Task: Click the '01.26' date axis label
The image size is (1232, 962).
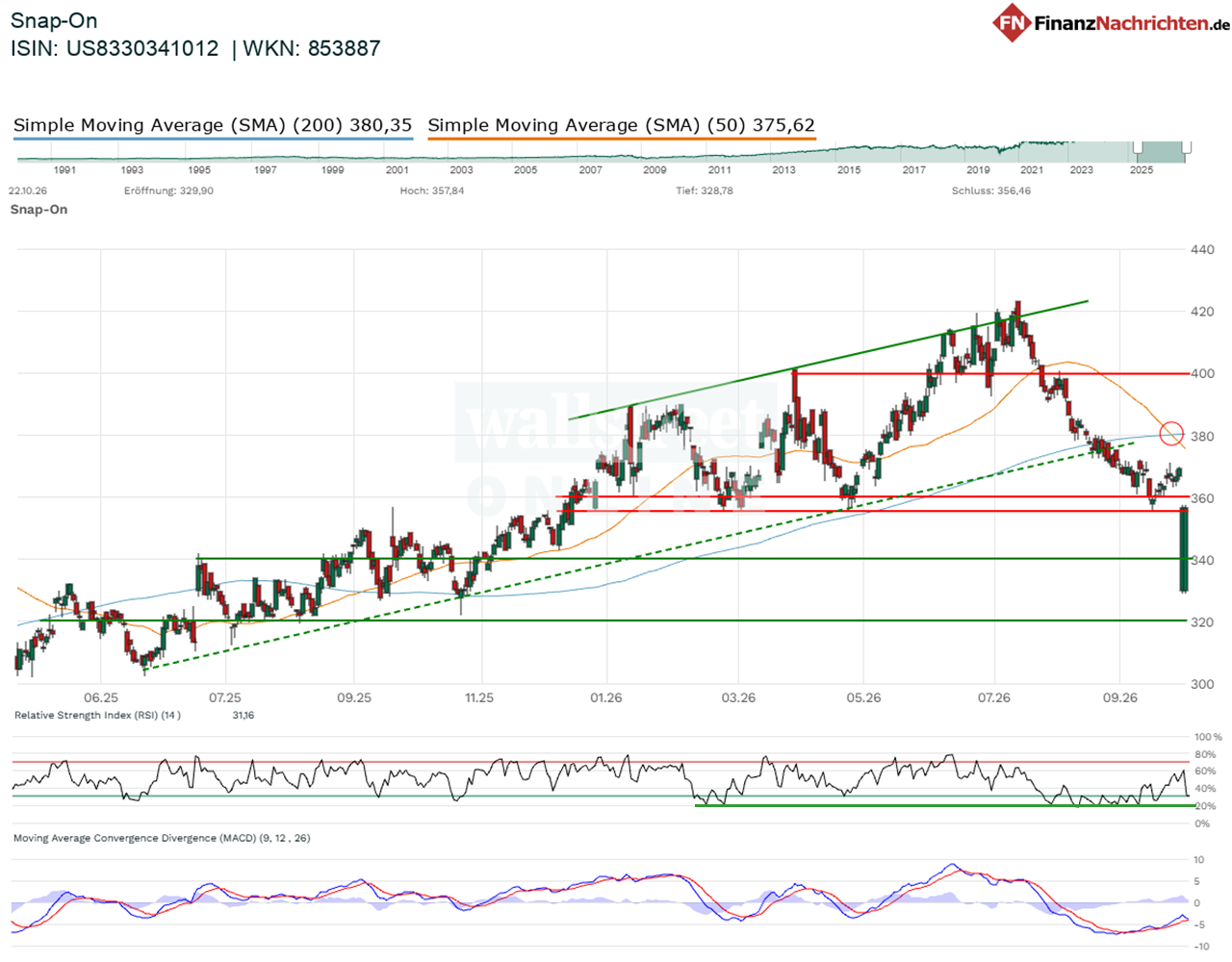Action: (x=606, y=698)
